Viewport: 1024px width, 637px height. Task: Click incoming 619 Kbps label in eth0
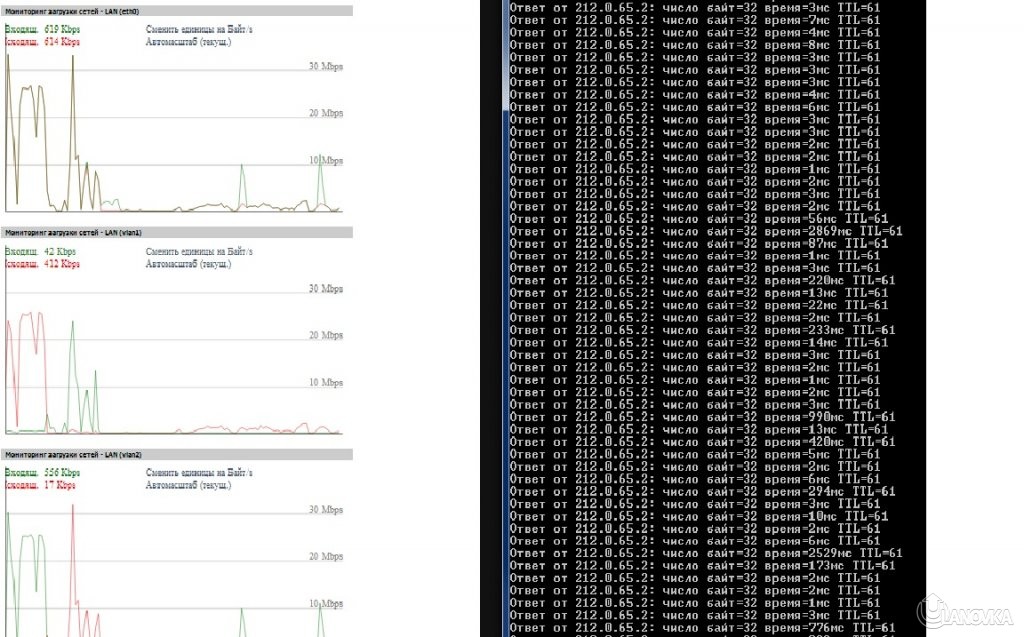(41, 30)
